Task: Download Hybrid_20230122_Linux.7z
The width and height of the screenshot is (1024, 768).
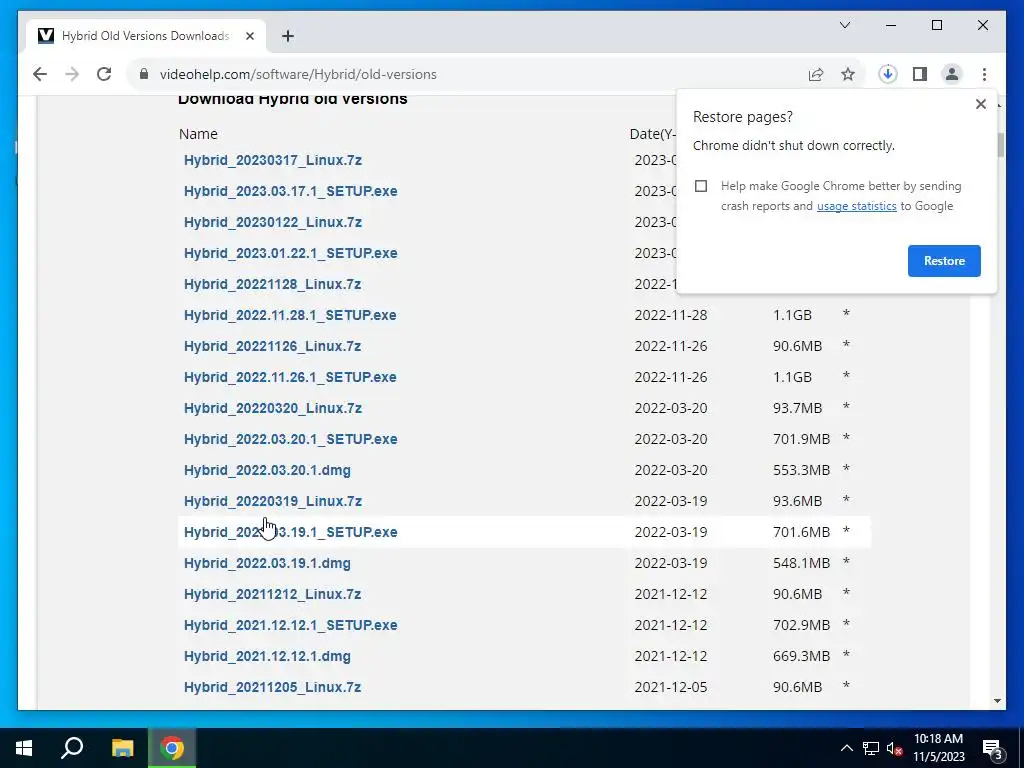Action: tap(272, 222)
